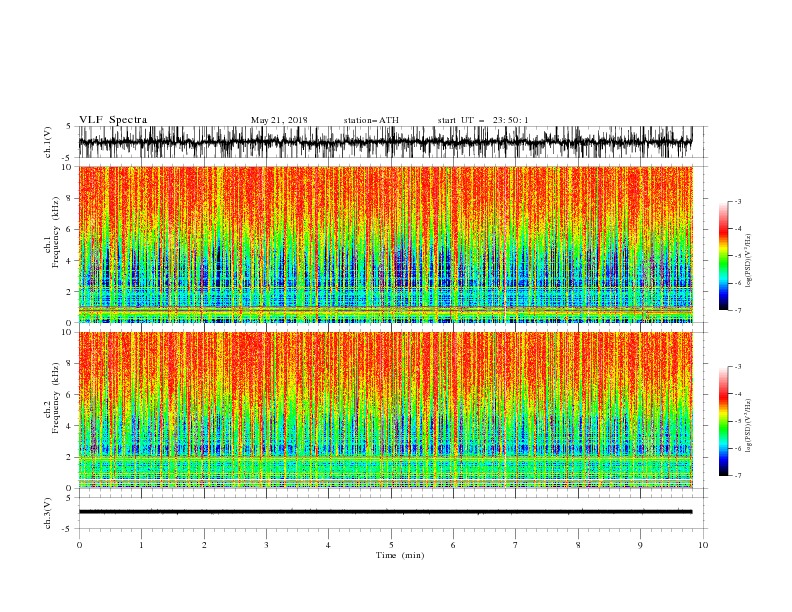Click the ch.1 color scale bar

point(724,256)
